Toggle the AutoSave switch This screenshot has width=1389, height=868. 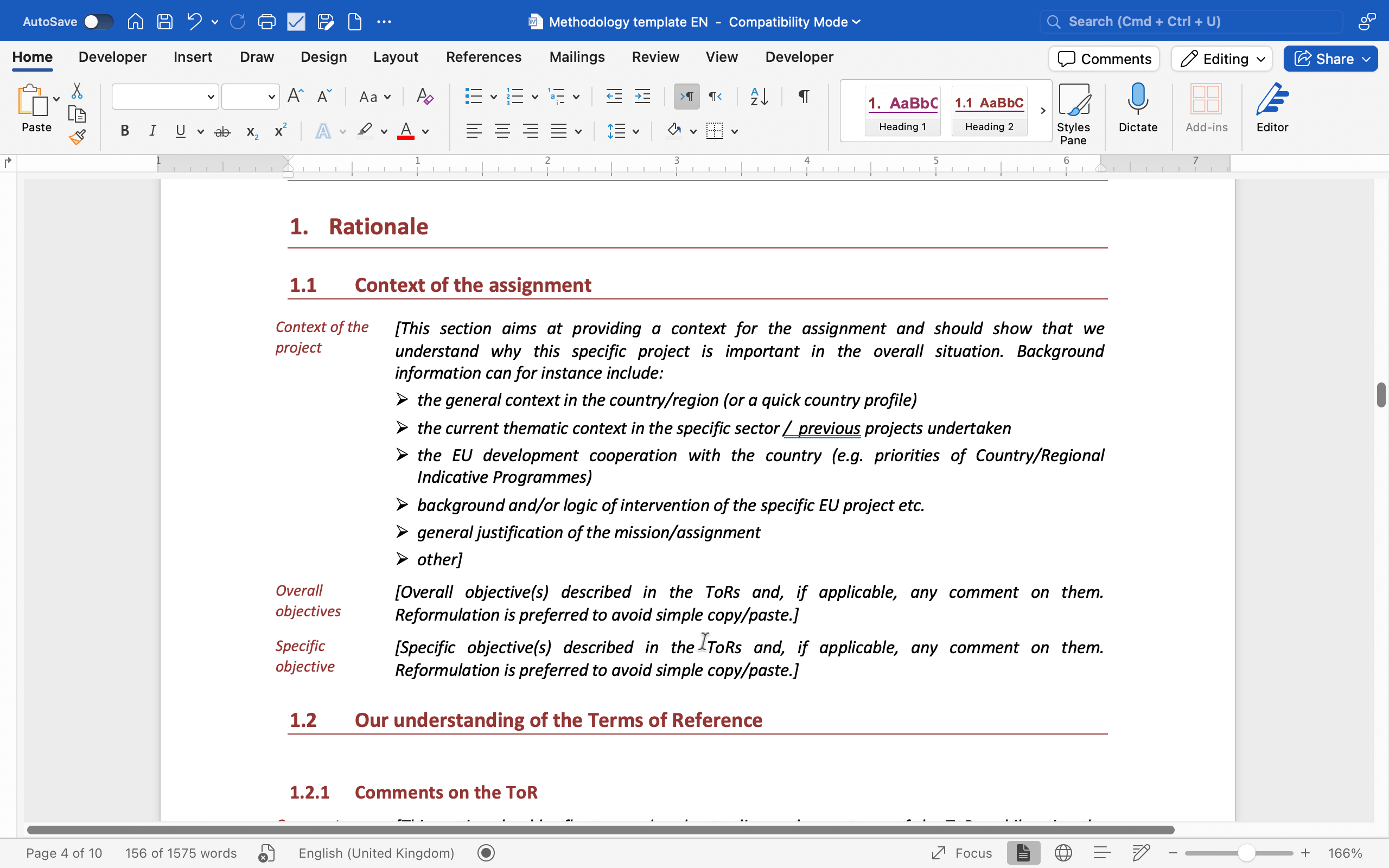point(98,22)
